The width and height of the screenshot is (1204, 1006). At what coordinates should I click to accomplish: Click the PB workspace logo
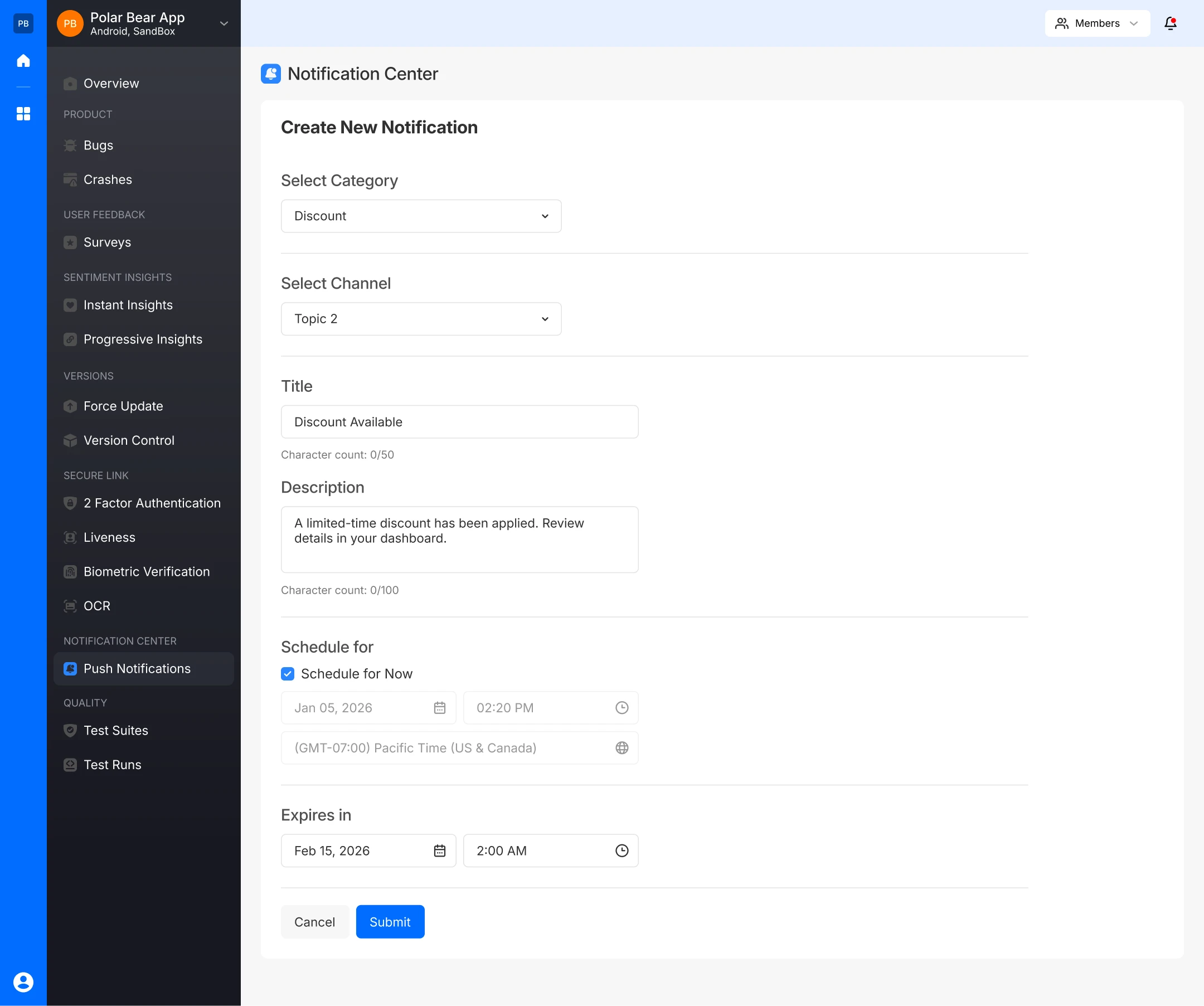point(23,23)
